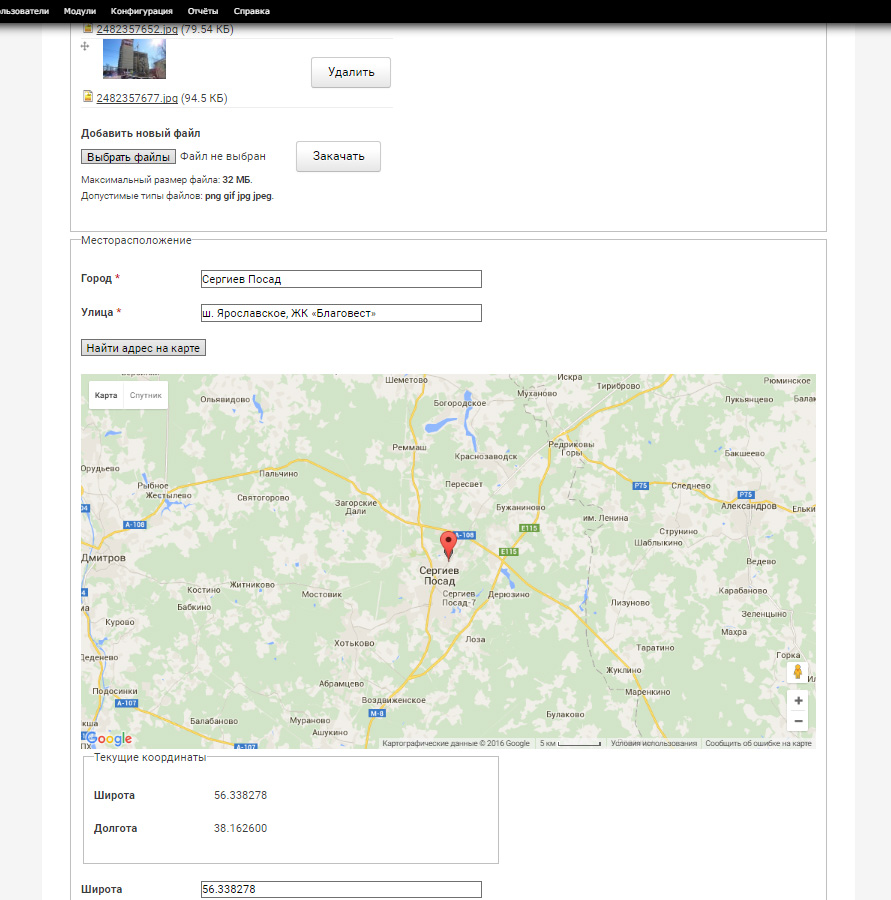Click the Выбрать файлы button
Image resolution: width=891 pixels, height=900 pixels.
[x=128, y=157]
